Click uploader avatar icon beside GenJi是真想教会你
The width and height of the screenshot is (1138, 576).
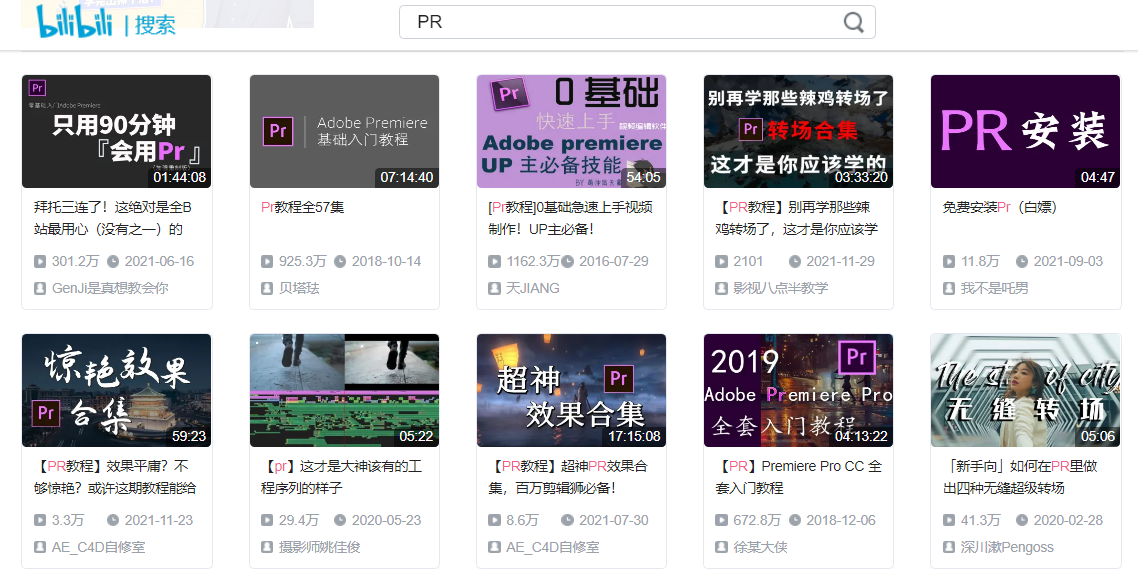[x=40, y=288]
